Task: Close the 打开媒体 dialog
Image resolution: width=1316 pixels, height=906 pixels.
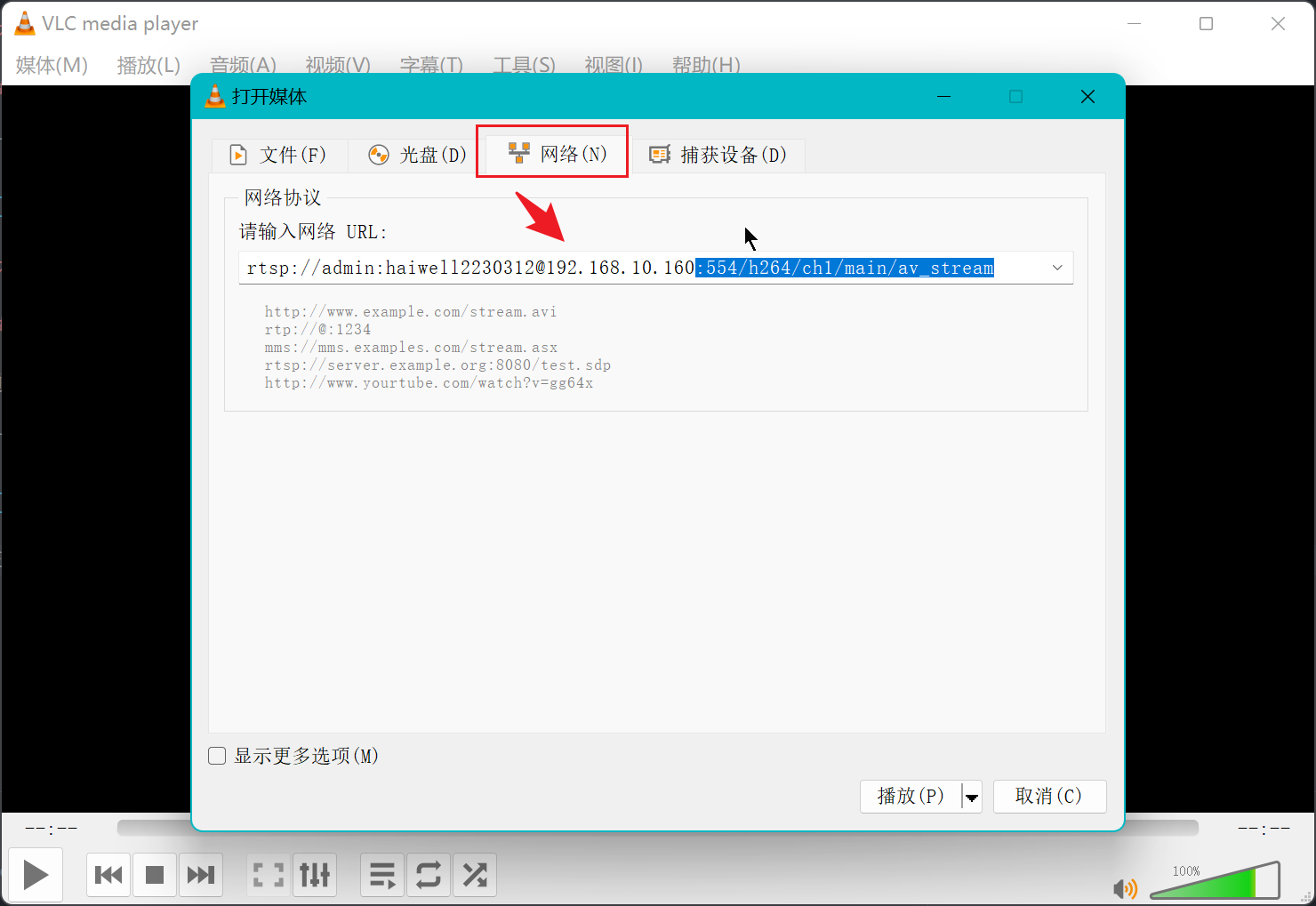Action: [1087, 97]
